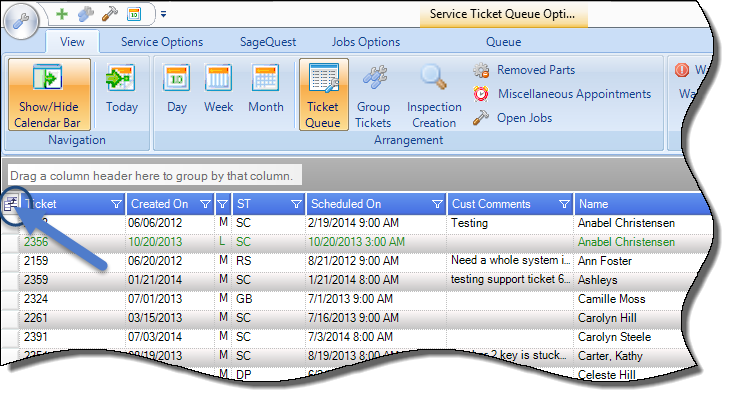Click the green plus icon in quick access toolbar
Viewport: 730px width, 398px height.
pyautogui.click(x=62, y=14)
